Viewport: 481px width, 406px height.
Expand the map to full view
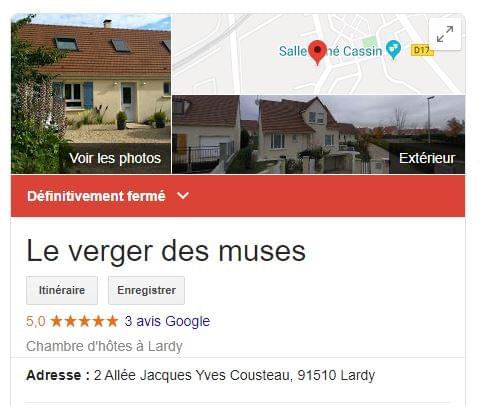(x=445, y=34)
